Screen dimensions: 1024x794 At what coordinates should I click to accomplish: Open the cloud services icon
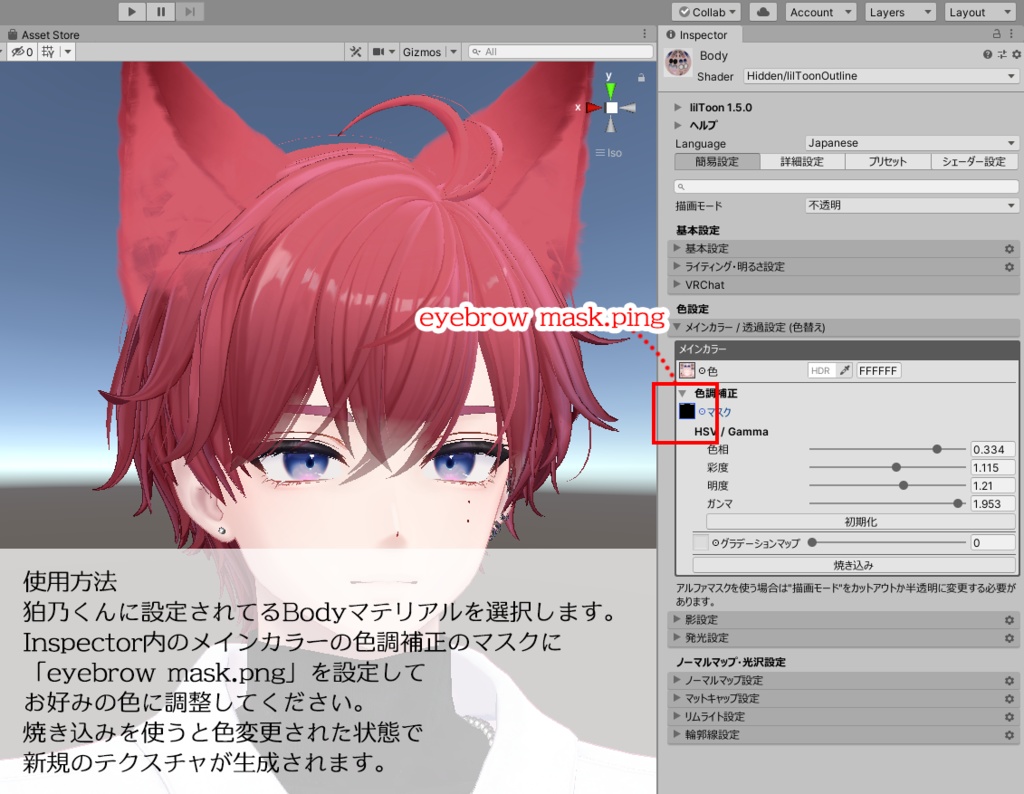[763, 12]
